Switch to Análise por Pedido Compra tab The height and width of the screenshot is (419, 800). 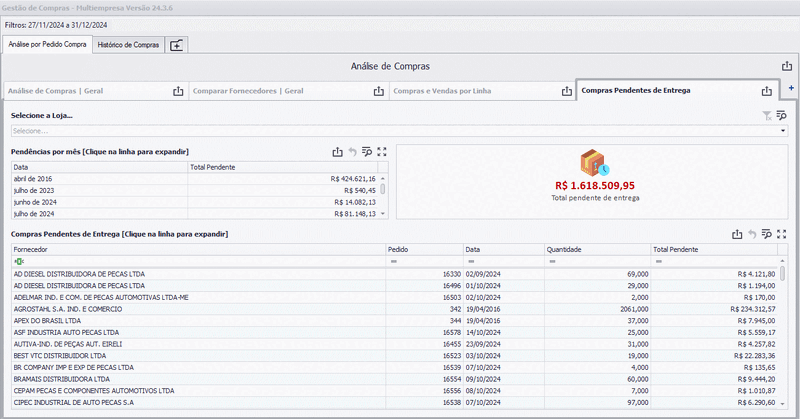point(47,44)
